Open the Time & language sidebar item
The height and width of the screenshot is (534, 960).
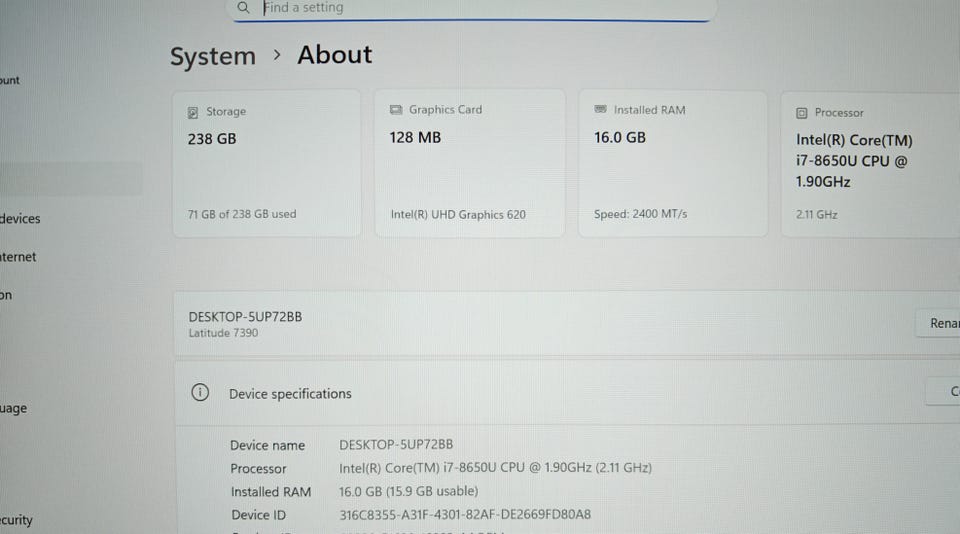pyautogui.click(x=13, y=408)
